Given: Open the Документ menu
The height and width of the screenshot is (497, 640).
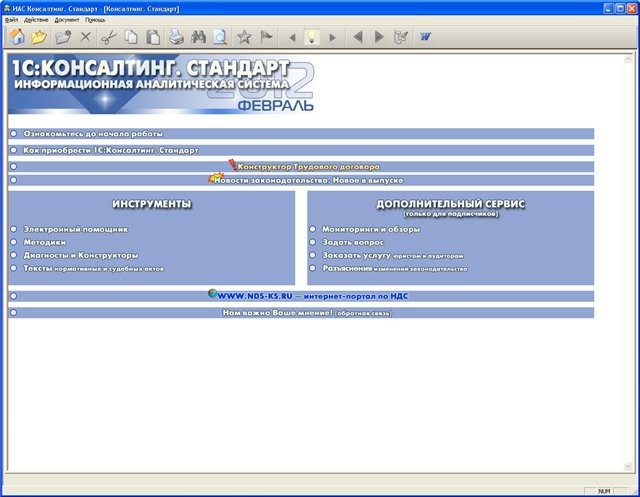Looking at the screenshot, I should point(67,20).
